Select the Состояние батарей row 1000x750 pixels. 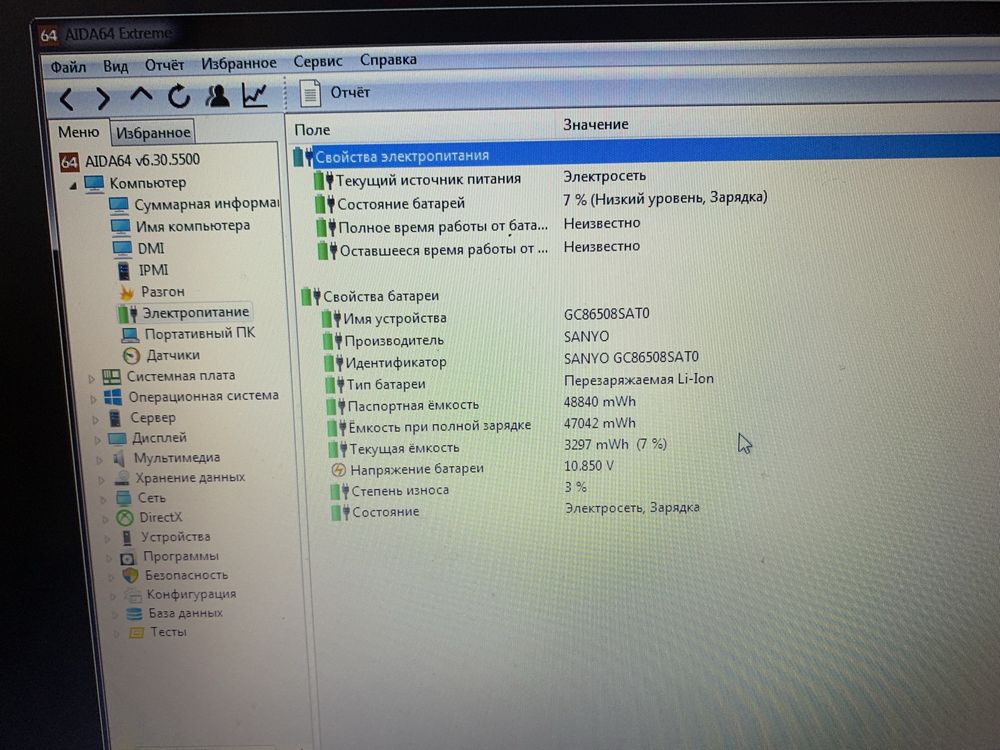[x=401, y=204]
